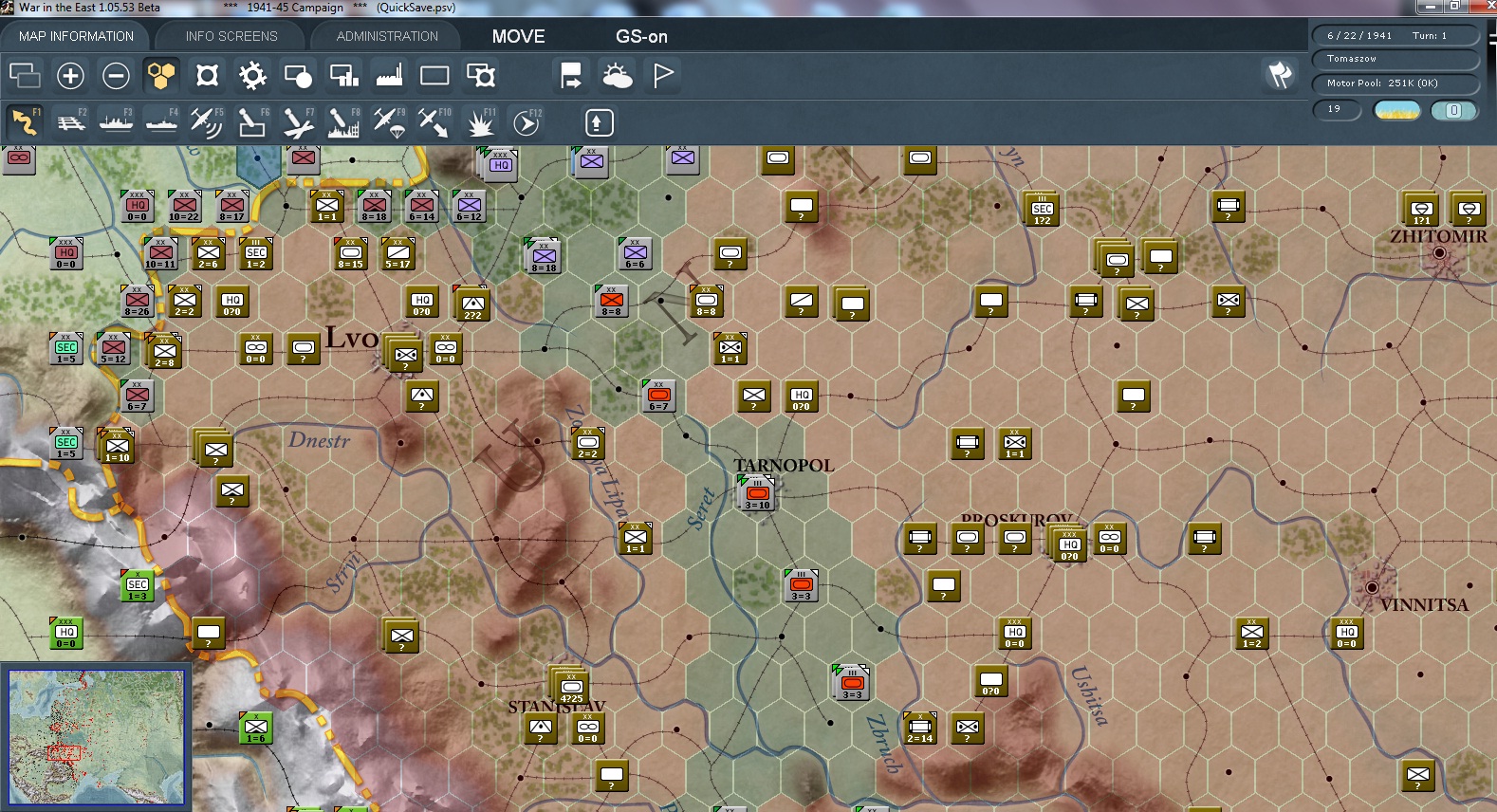Click the rectangle-with-knobbed-square icon in top toolbar

click(x=481, y=75)
